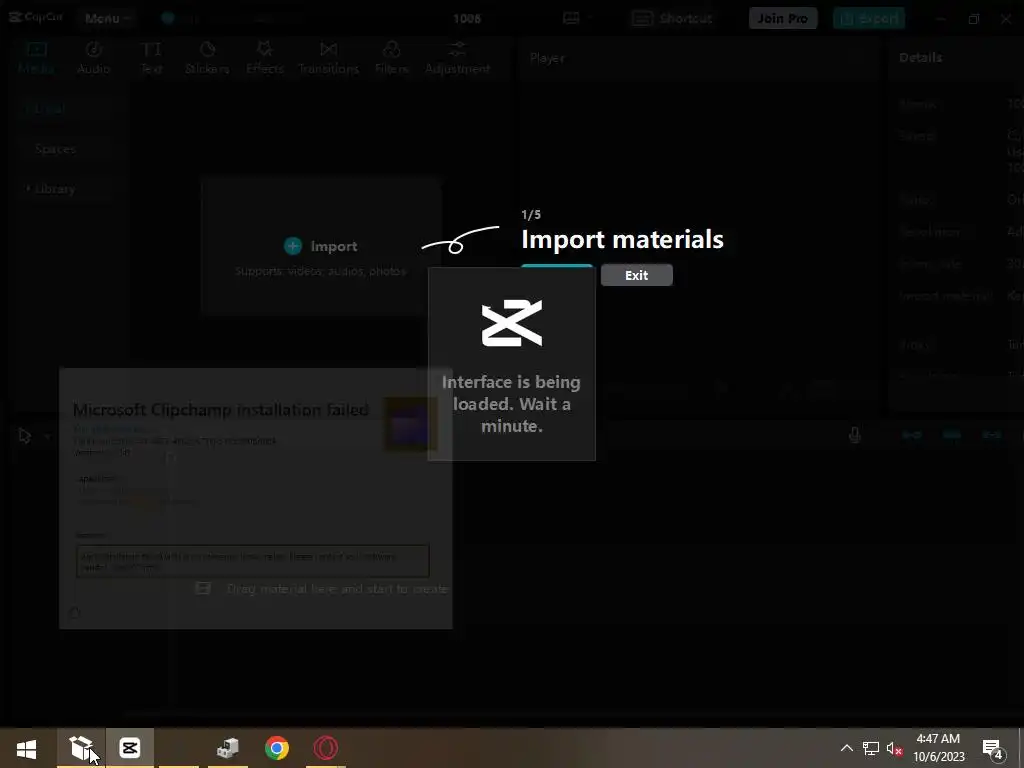Viewport: 1024px width, 768px height.
Task: Open the Adjustment tab
Action: click(457, 57)
